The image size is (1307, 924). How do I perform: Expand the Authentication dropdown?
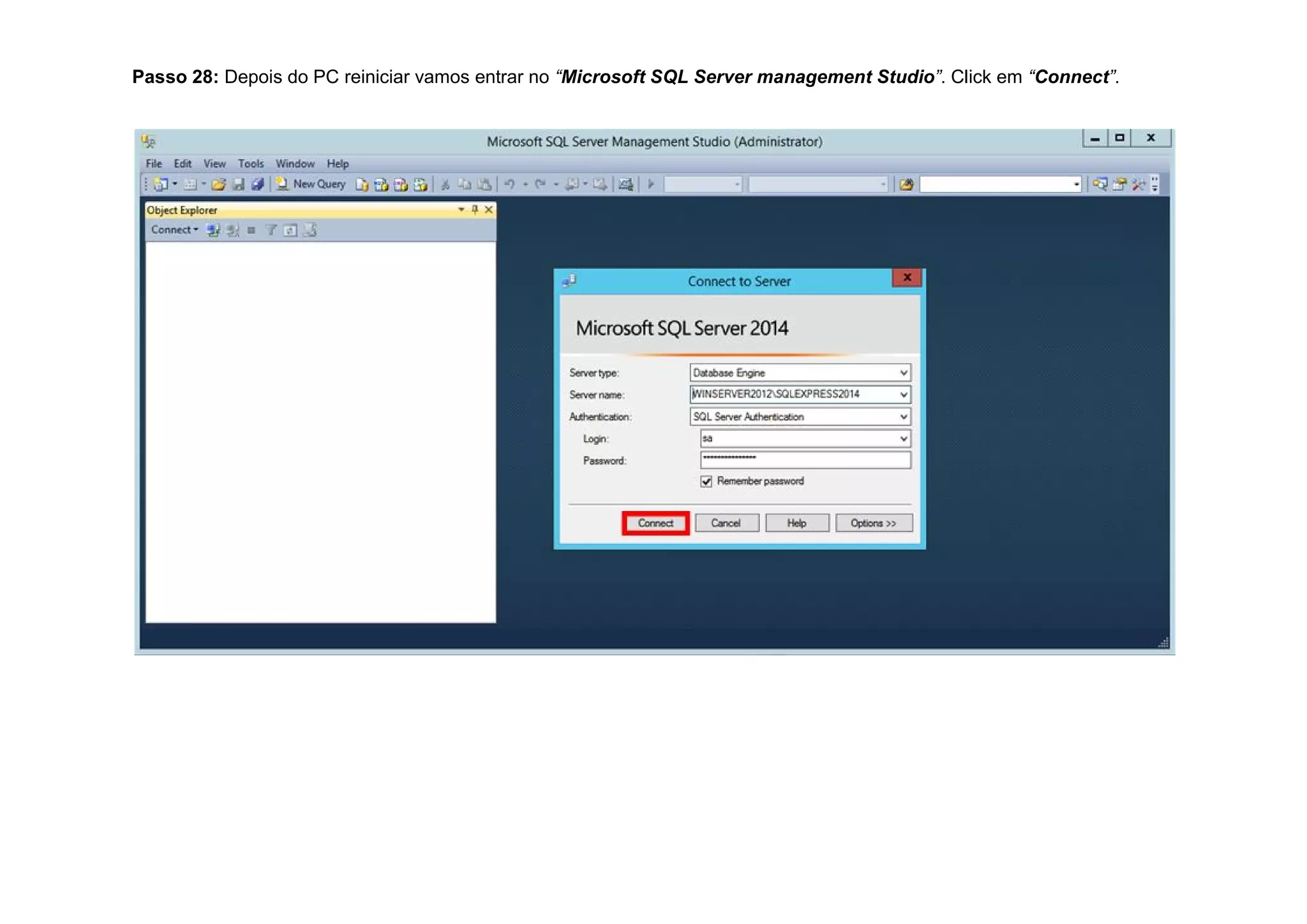point(904,417)
